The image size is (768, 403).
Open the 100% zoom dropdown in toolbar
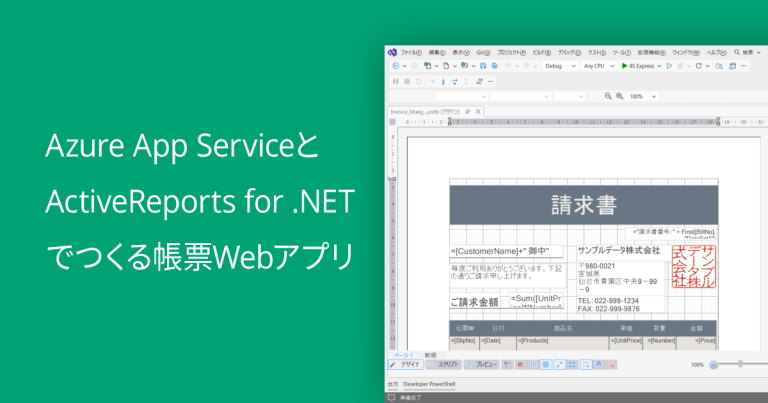pos(643,97)
